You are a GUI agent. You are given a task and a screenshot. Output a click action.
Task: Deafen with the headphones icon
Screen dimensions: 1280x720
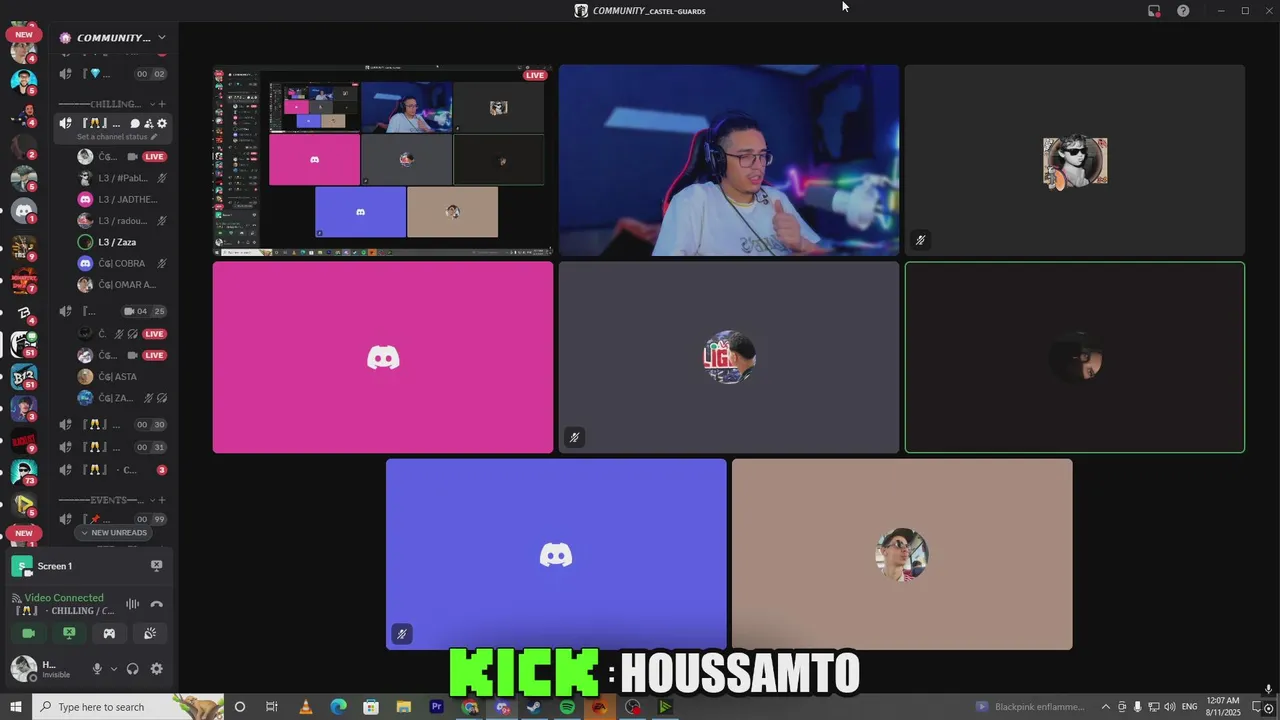pos(132,669)
